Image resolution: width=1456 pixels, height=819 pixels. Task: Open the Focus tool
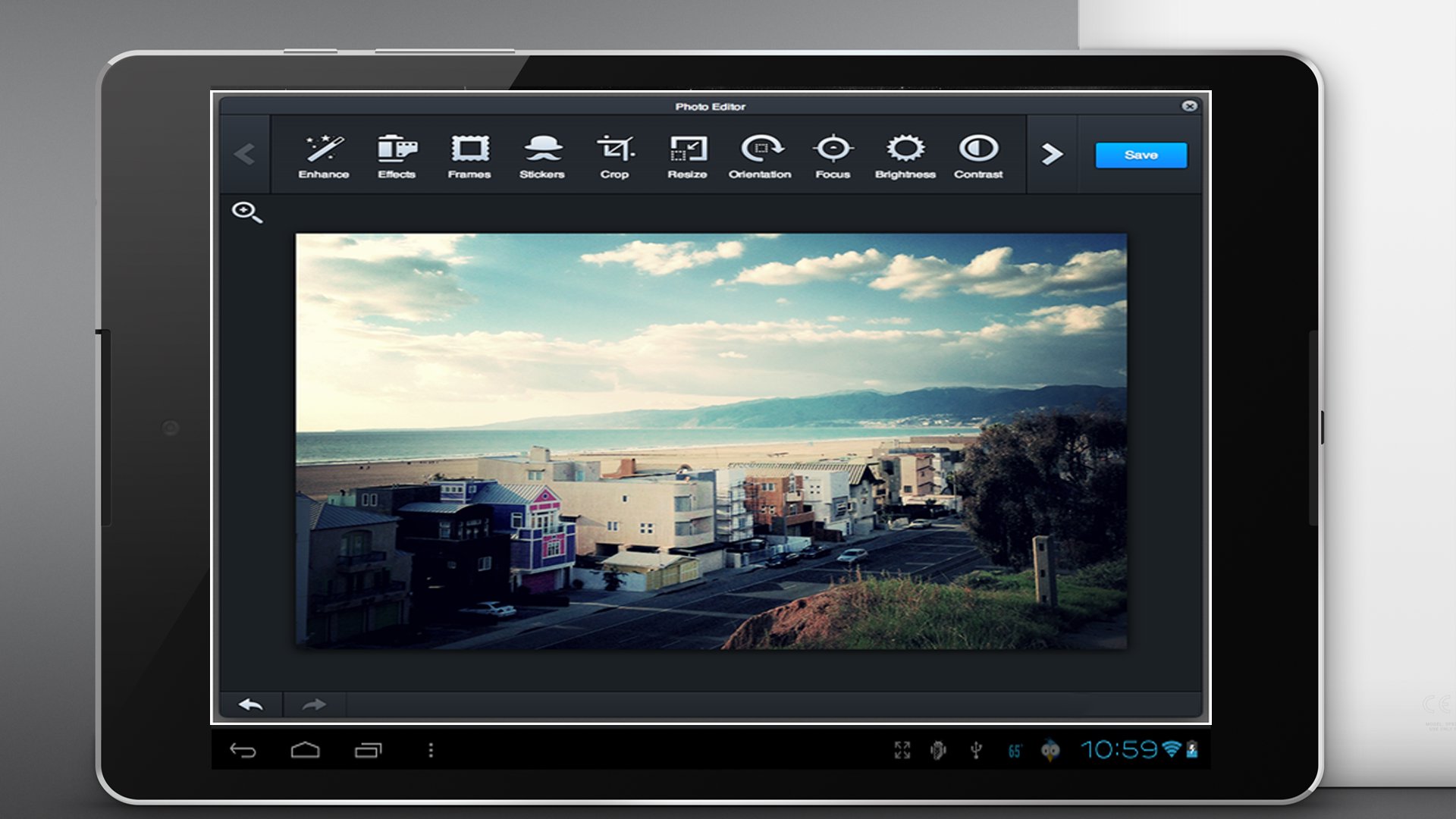click(833, 154)
